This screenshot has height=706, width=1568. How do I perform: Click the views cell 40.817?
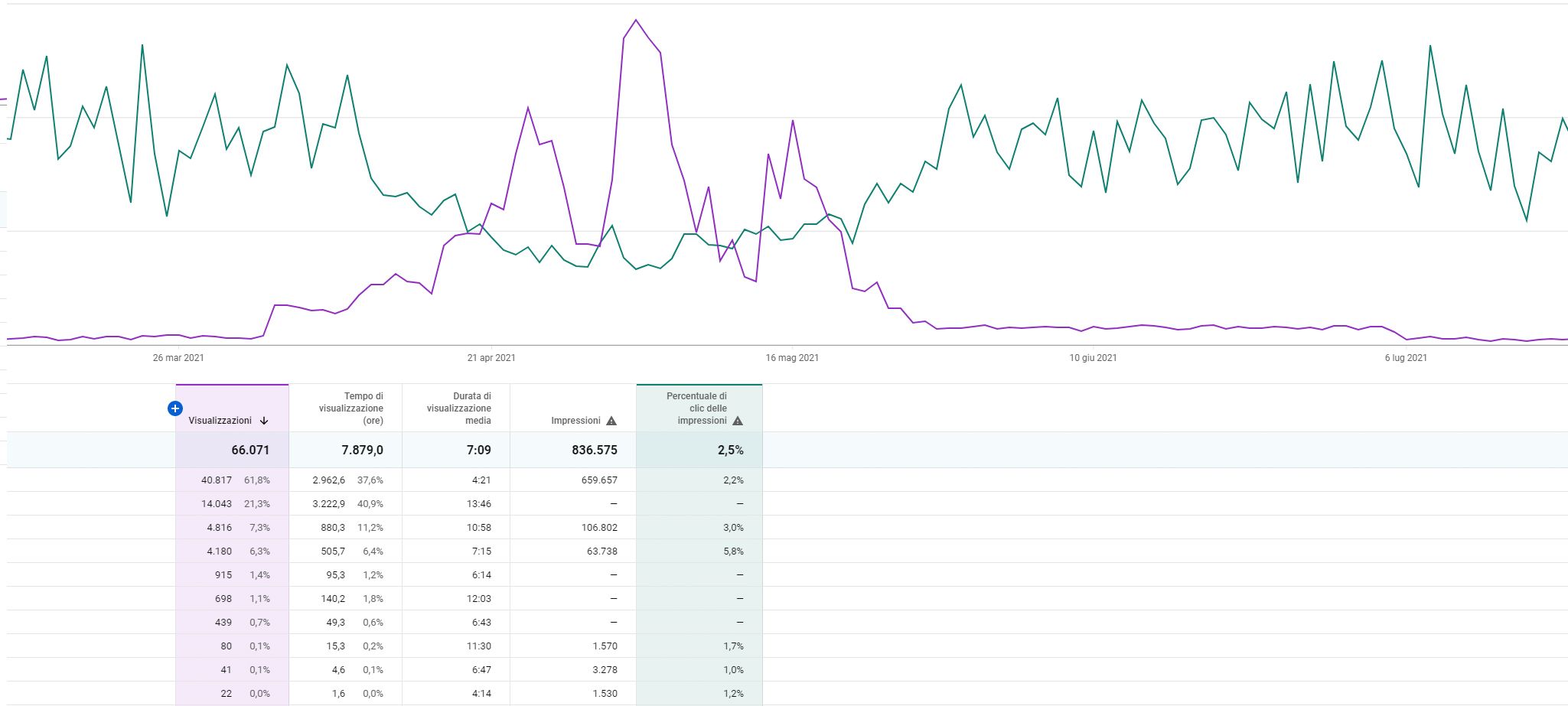click(217, 480)
